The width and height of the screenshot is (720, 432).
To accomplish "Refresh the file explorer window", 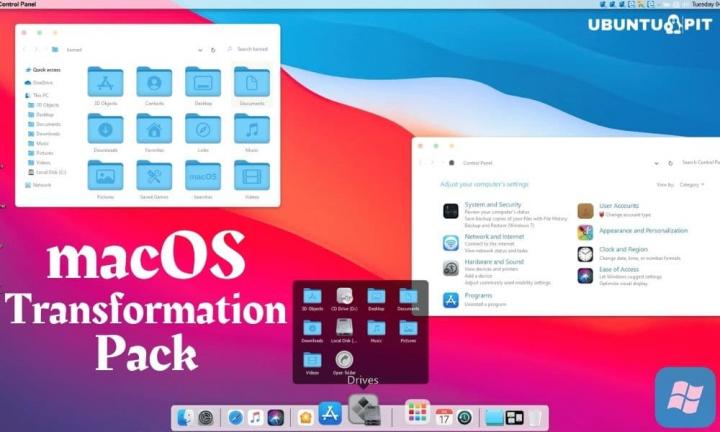I will tap(213, 50).
